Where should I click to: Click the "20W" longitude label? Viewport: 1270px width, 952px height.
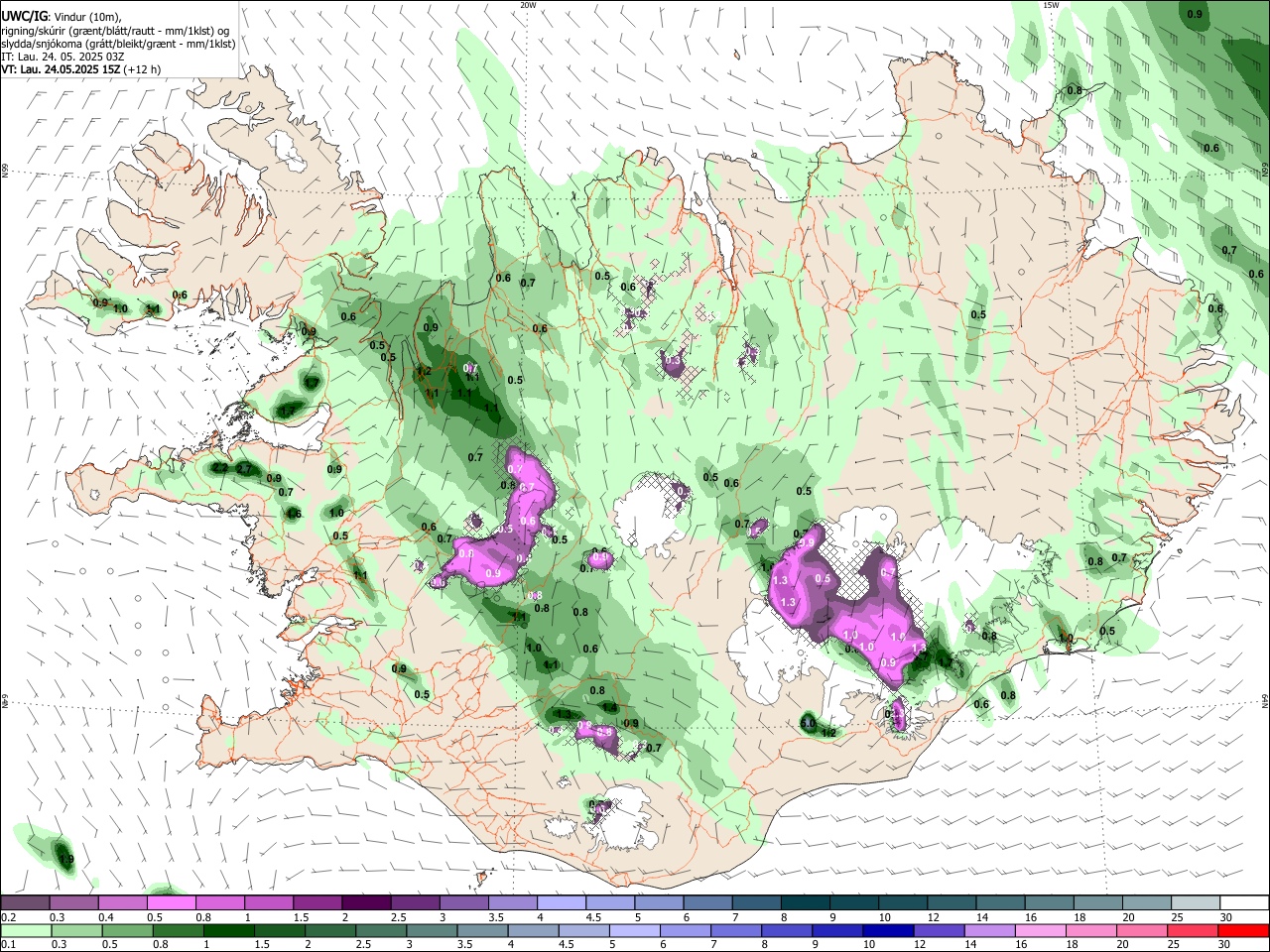coord(528,5)
